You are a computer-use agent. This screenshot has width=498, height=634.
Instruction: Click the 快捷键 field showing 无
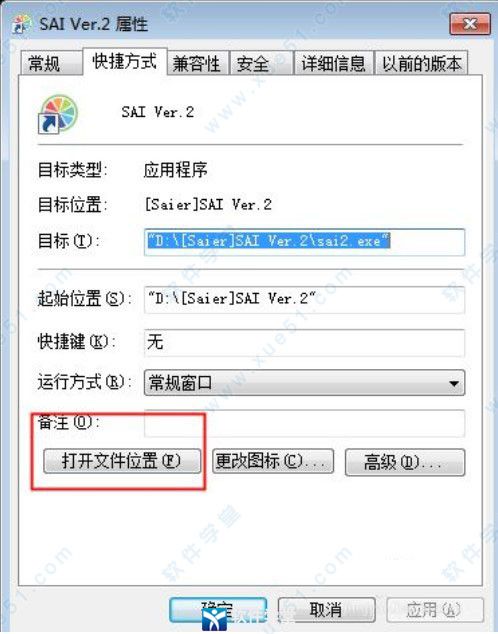click(x=304, y=342)
